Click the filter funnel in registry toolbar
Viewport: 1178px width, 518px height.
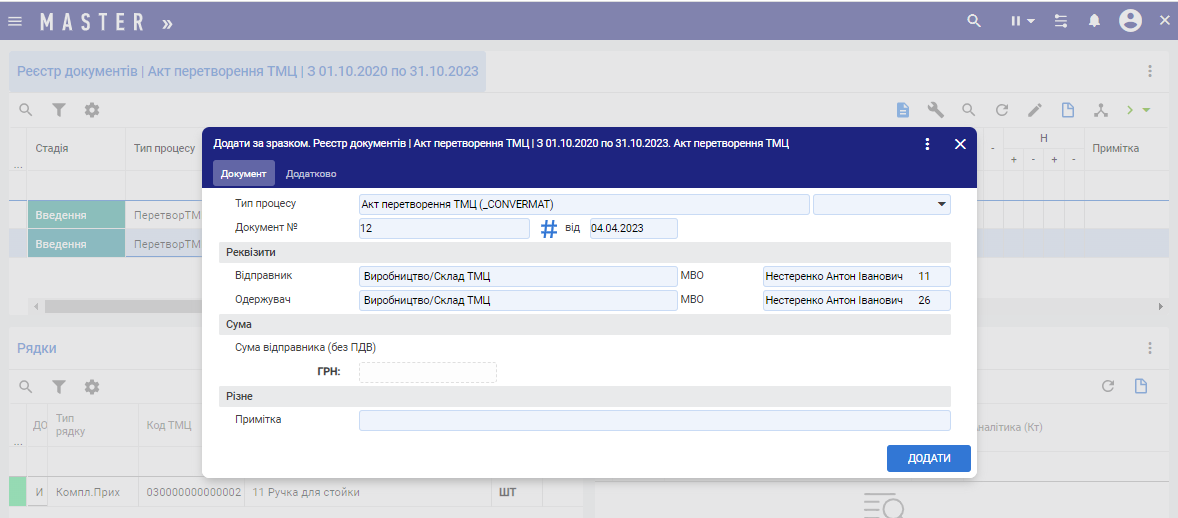pyautogui.click(x=59, y=110)
